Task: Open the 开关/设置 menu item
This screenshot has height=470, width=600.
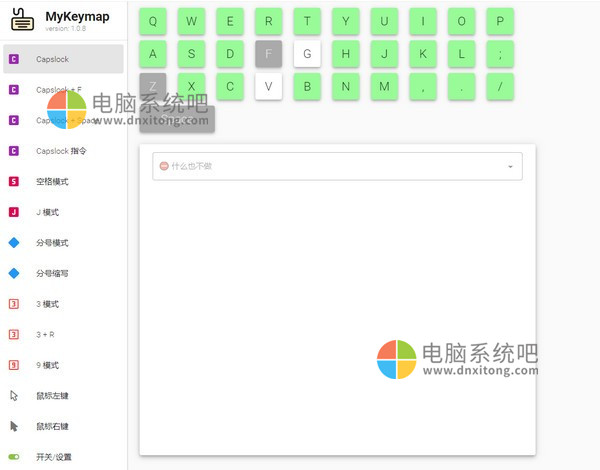Action: [x=63, y=457]
